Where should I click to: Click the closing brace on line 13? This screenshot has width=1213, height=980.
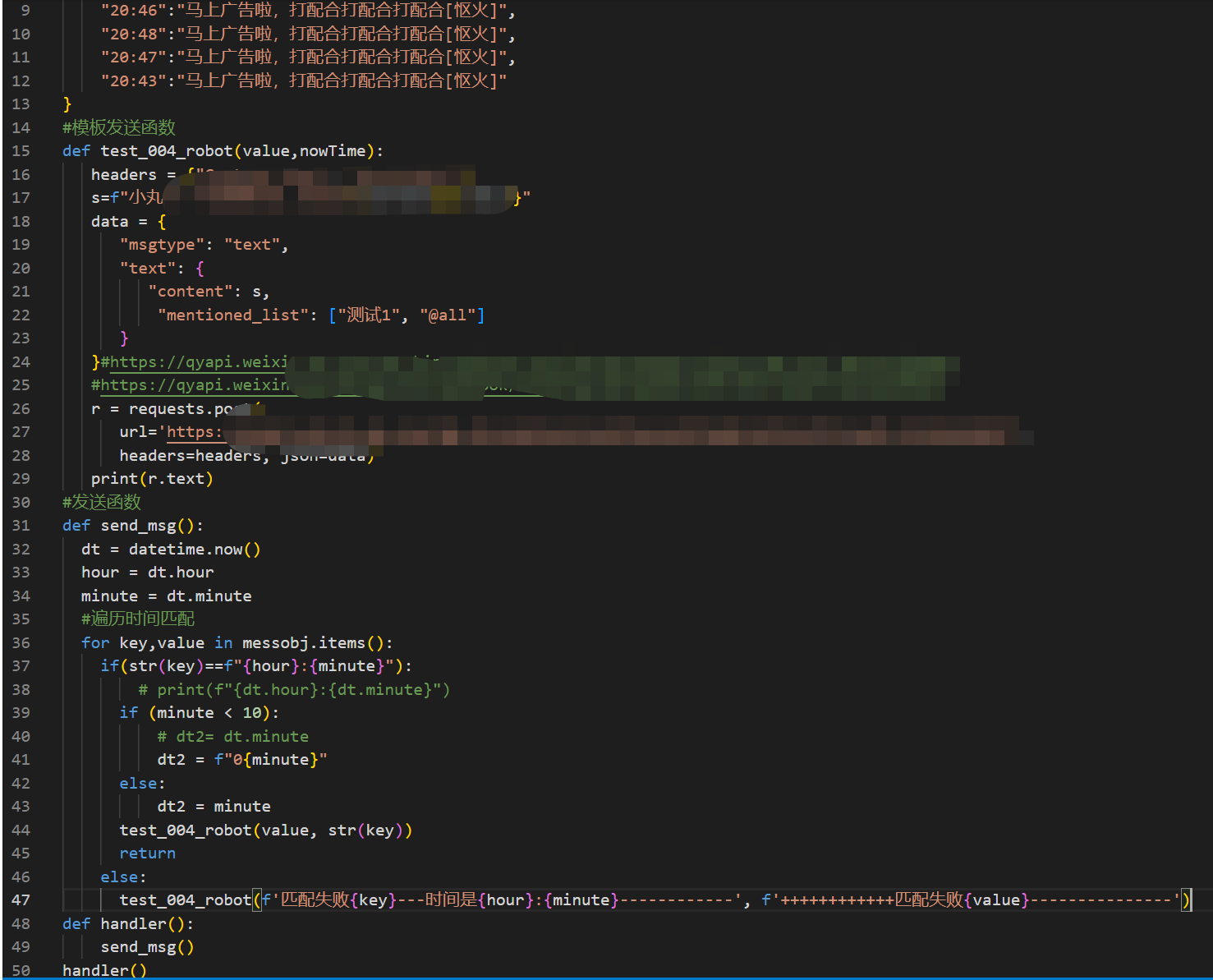tap(67, 104)
